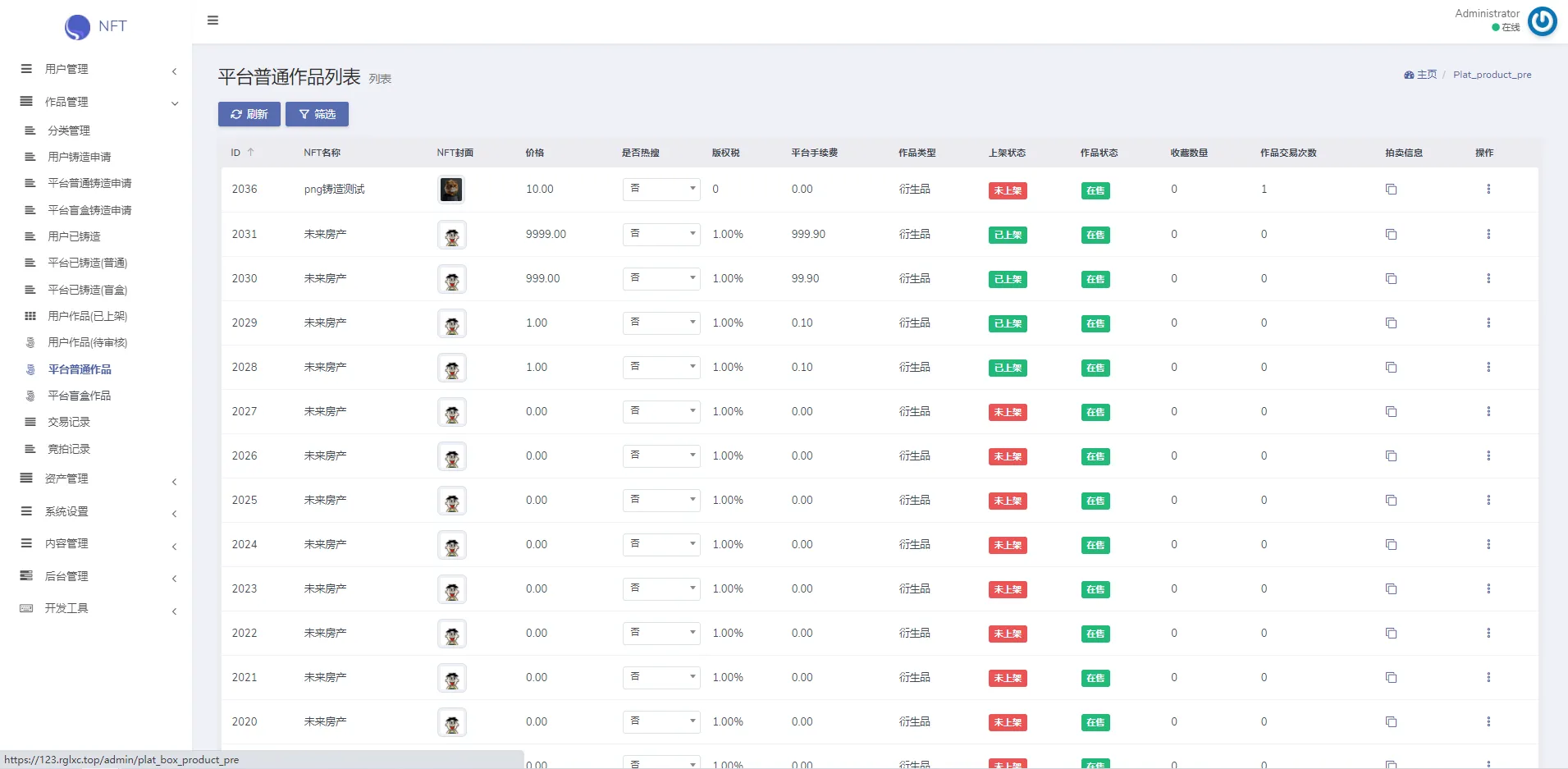
Task: Go to 交易记录 menu item
Action: 69,423
